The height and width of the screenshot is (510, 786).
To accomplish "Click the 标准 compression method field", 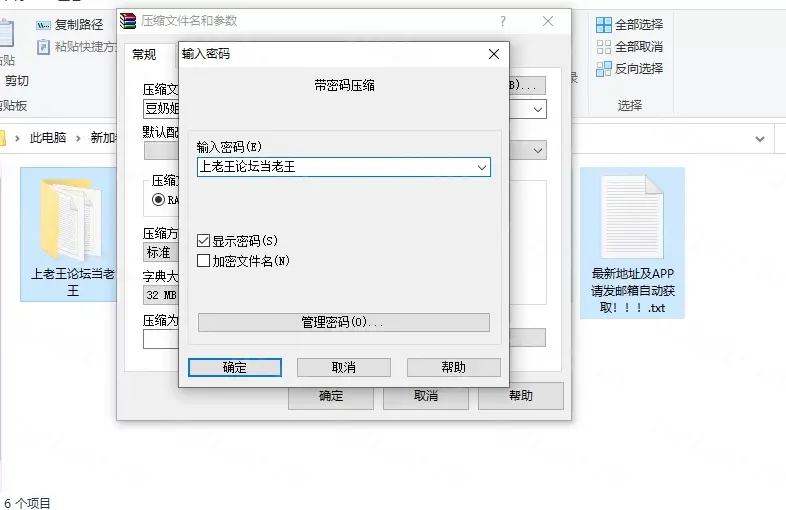I will tap(161, 252).
